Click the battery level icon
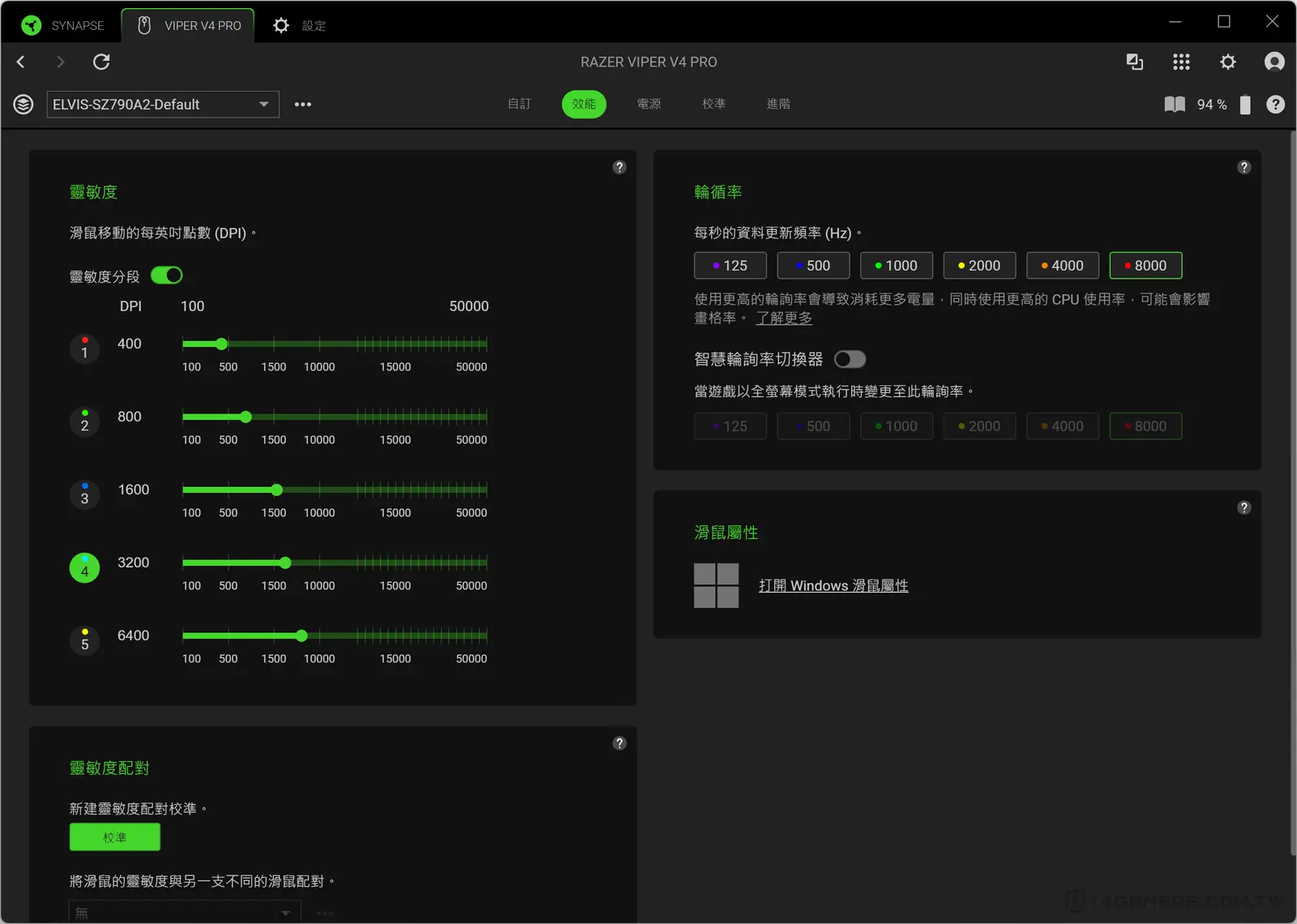The width and height of the screenshot is (1297, 924). pos(1245,105)
